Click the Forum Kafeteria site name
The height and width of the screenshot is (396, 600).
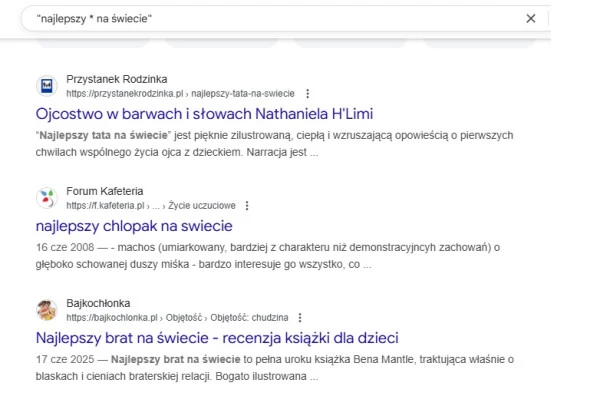click(104, 191)
